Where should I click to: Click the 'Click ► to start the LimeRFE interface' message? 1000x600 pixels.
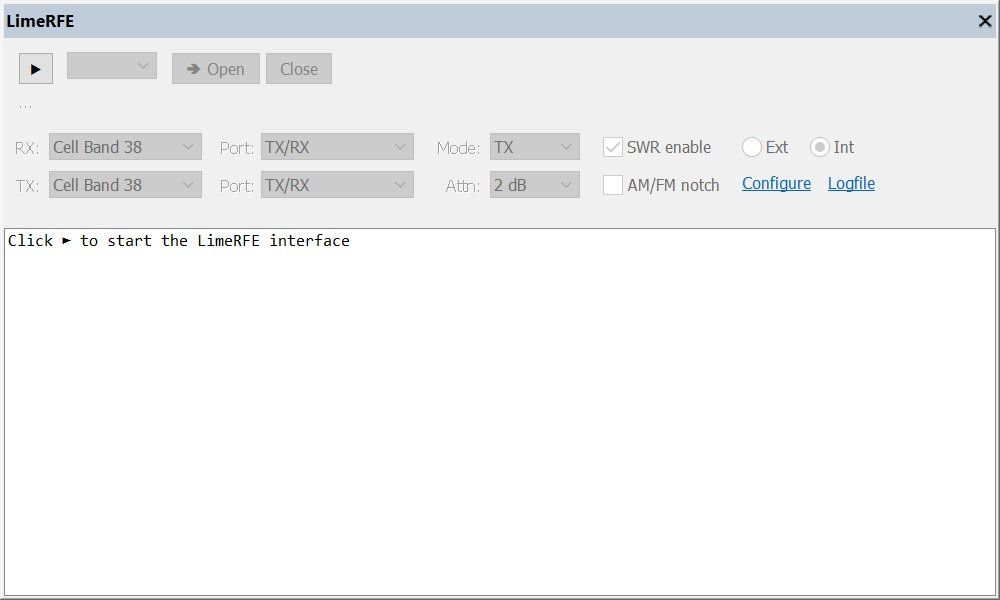click(x=179, y=240)
